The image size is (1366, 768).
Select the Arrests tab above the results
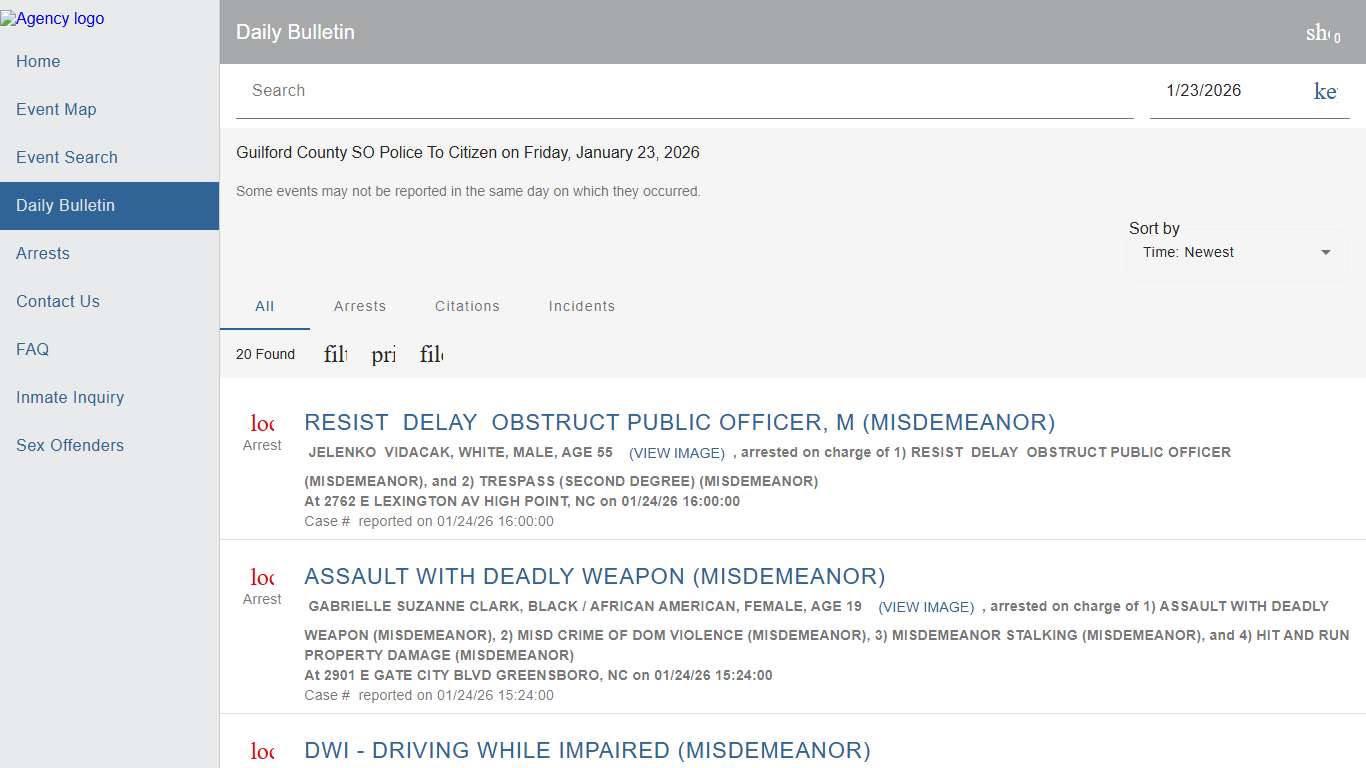tap(359, 306)
